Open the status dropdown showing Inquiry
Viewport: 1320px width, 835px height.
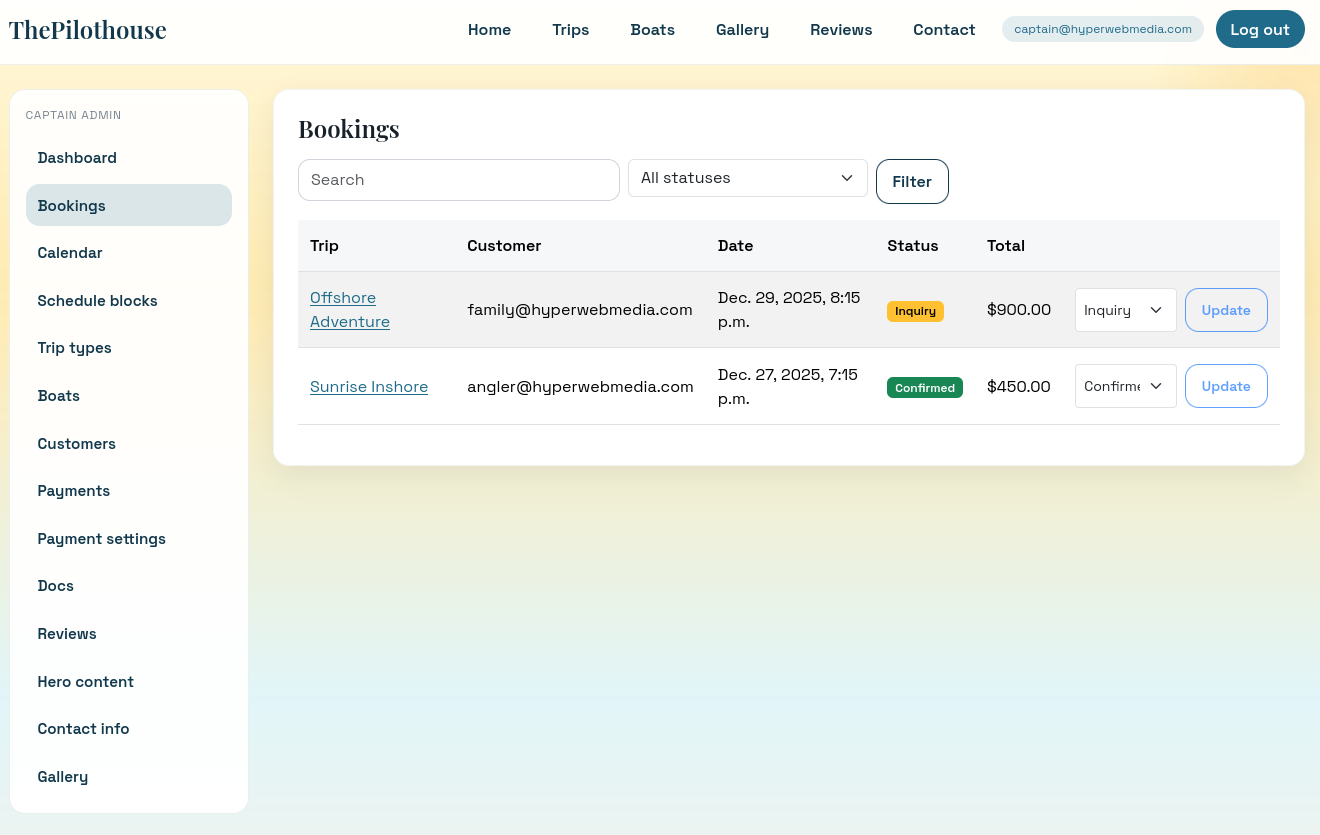pyautogui.click(x=1125, y=310)
